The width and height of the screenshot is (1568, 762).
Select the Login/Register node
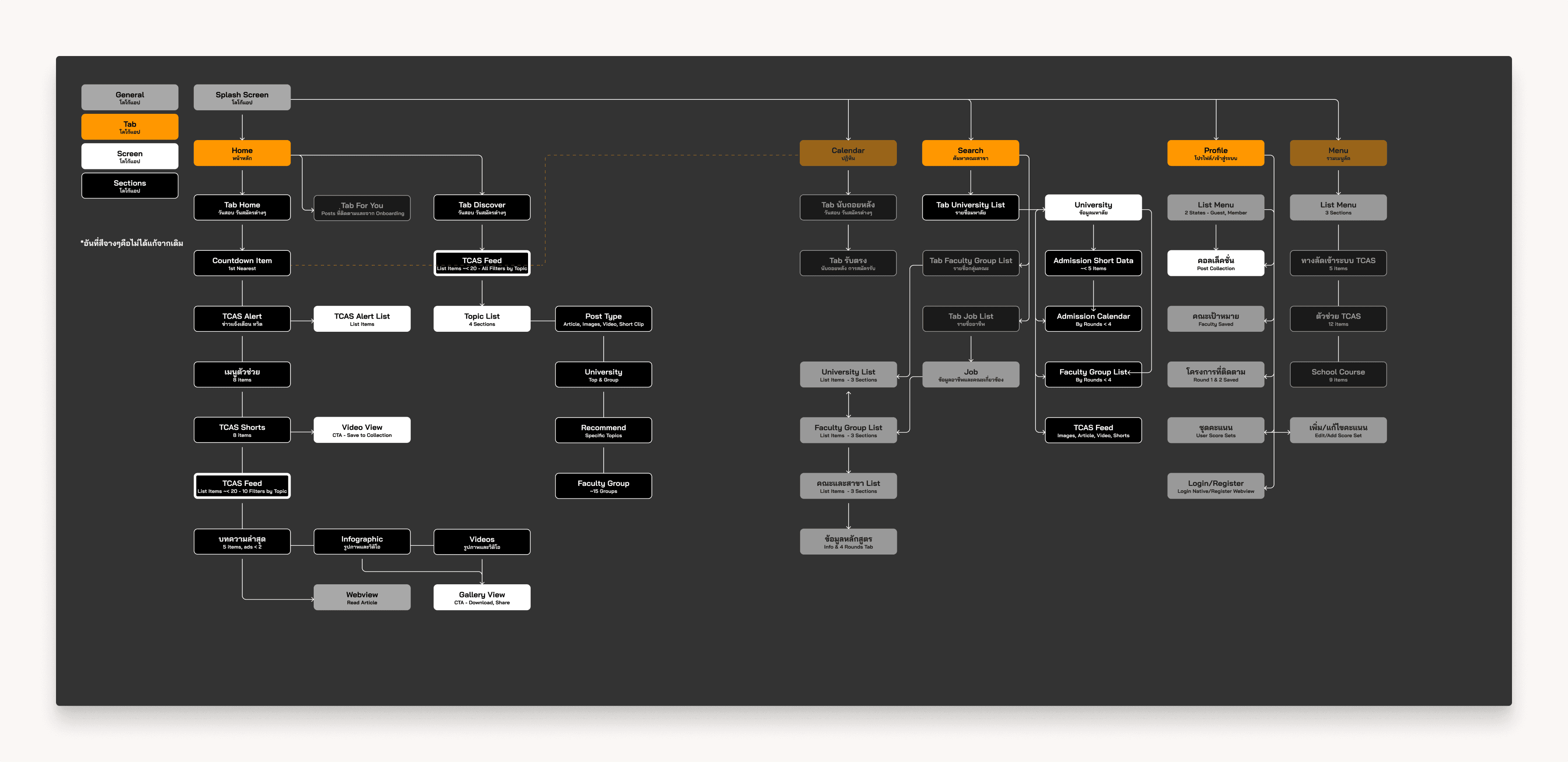pos(1215,485)
